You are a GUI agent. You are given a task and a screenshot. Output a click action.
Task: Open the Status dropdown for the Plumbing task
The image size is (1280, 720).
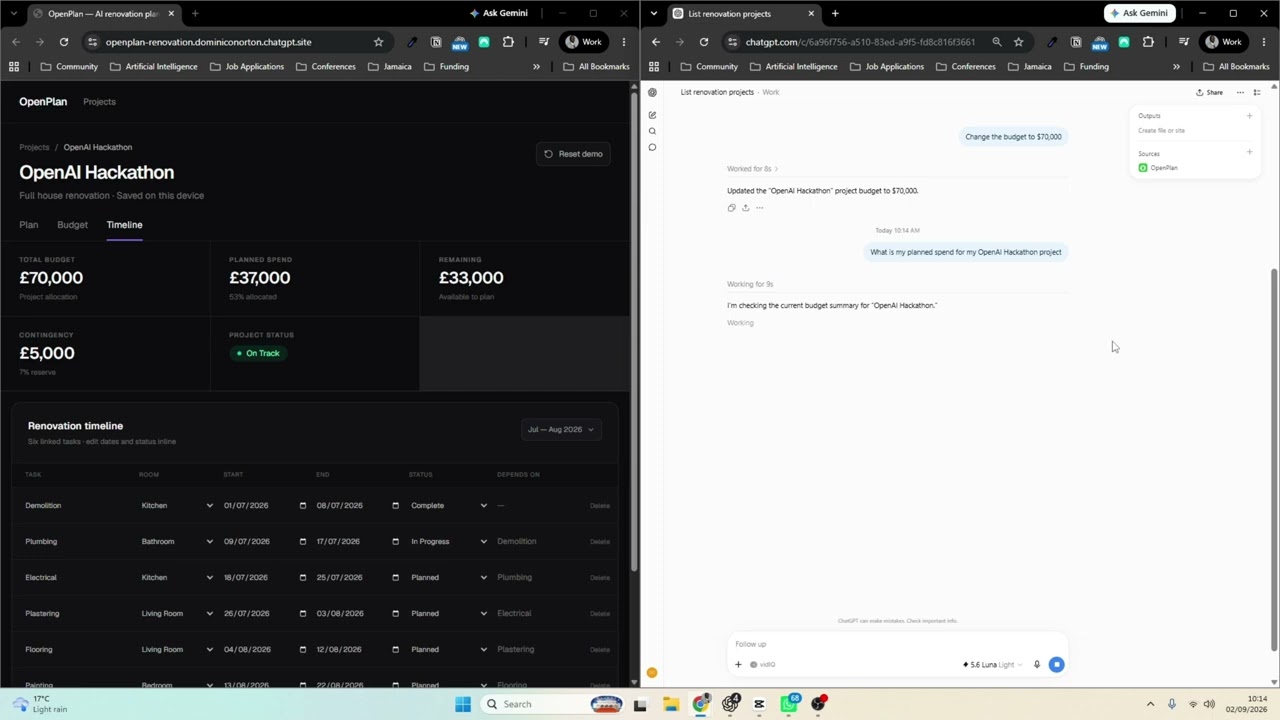[449, 541]
